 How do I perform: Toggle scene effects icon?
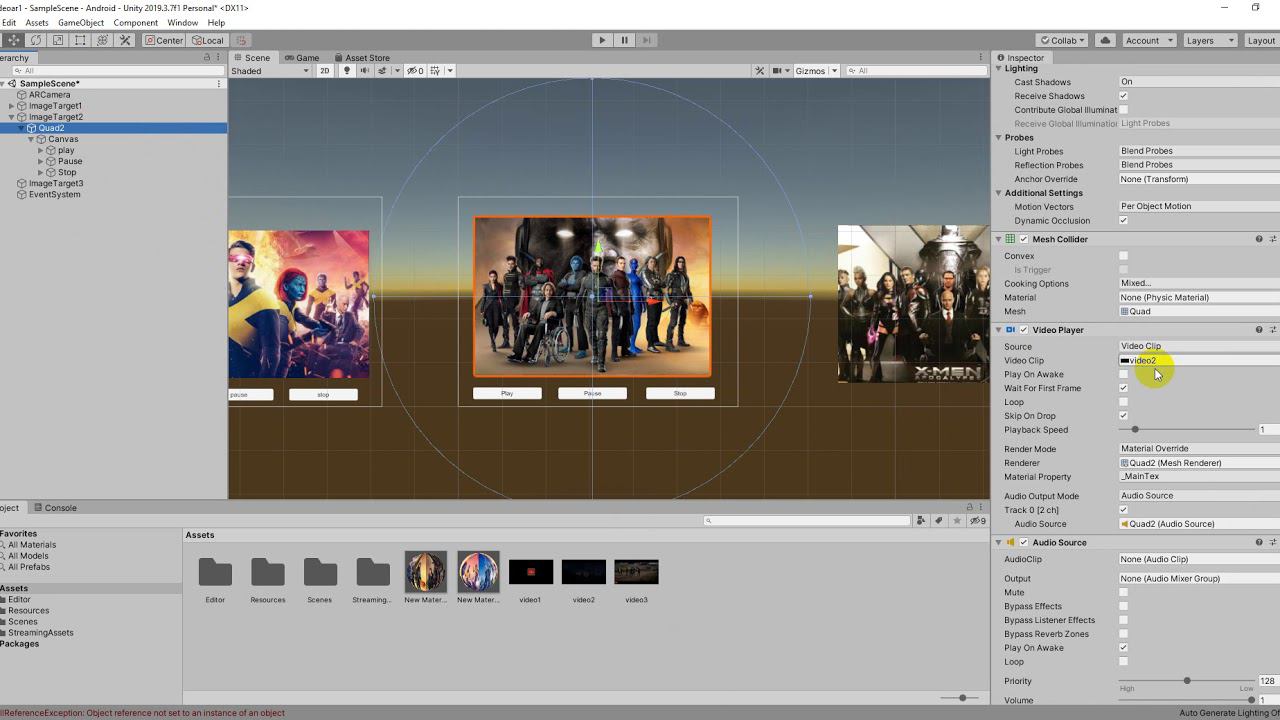tap(382, 71)
